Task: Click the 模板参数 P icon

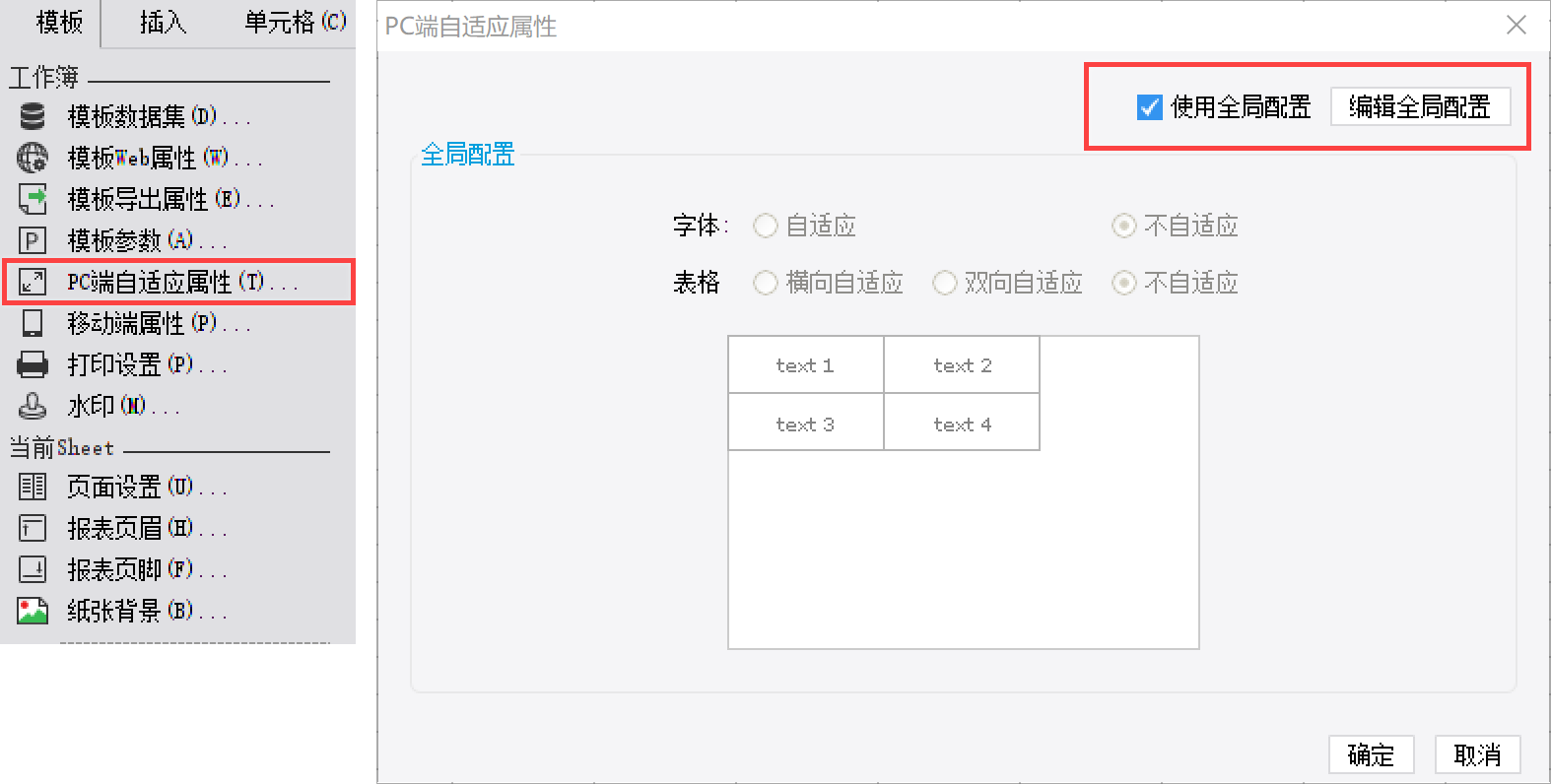Action: pyautogui.click(x=33, y=240)
